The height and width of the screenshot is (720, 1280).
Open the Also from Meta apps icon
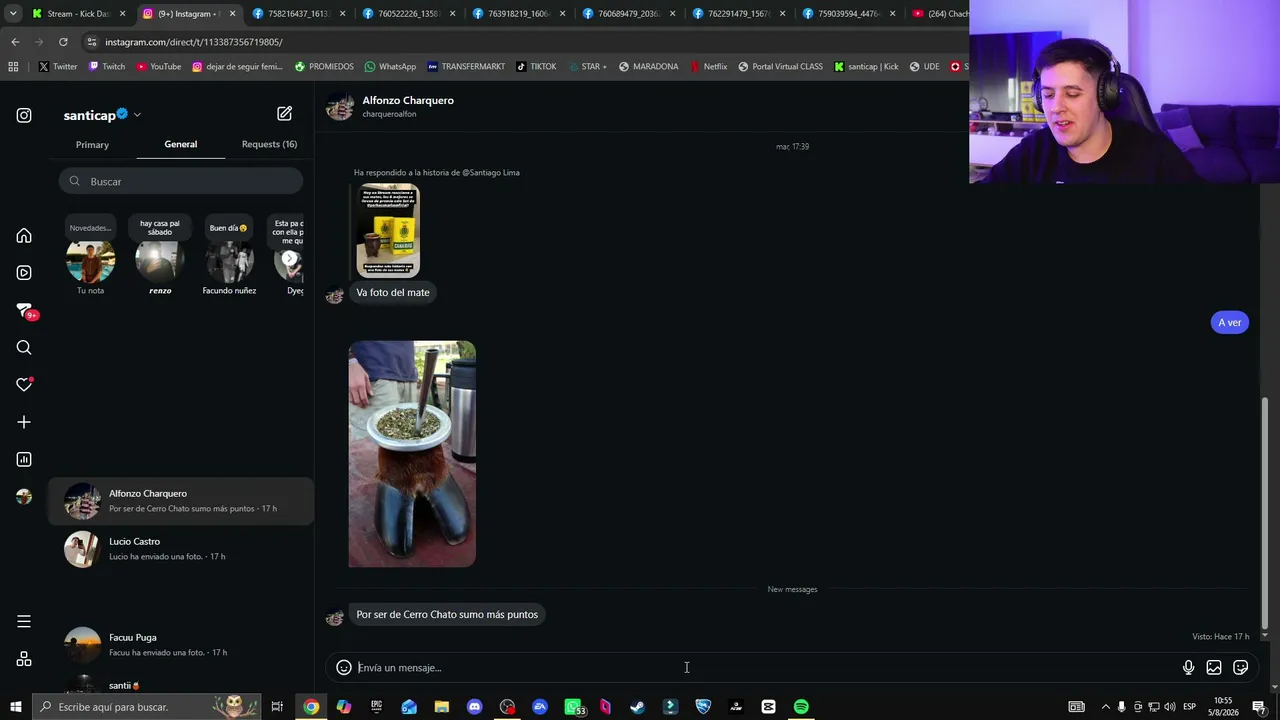pyautogui.click(x=24, y=660)
